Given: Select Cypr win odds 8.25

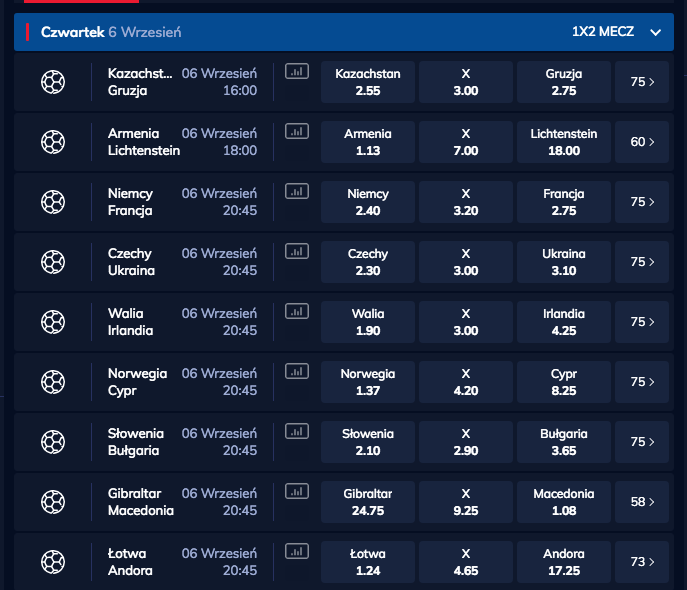Looking at the screenshot, I should [x=564, y=382].
